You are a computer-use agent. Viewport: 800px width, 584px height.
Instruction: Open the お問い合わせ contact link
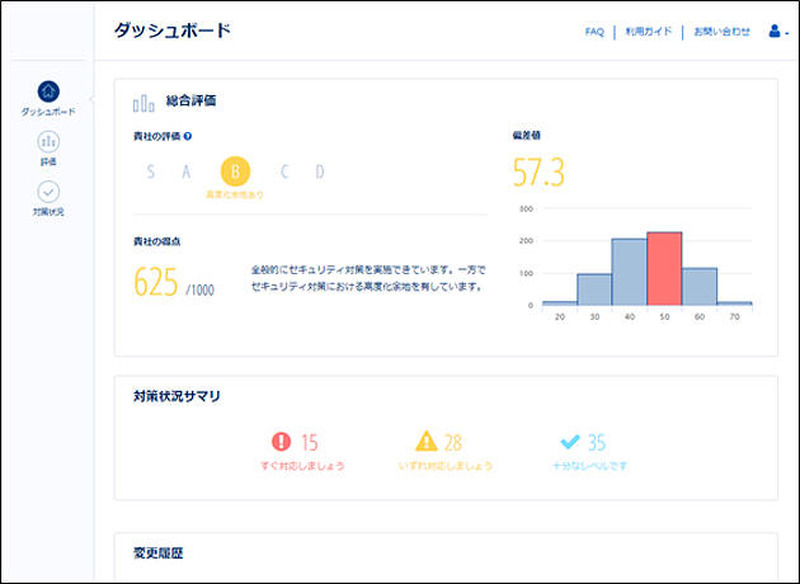coord(722,31)
